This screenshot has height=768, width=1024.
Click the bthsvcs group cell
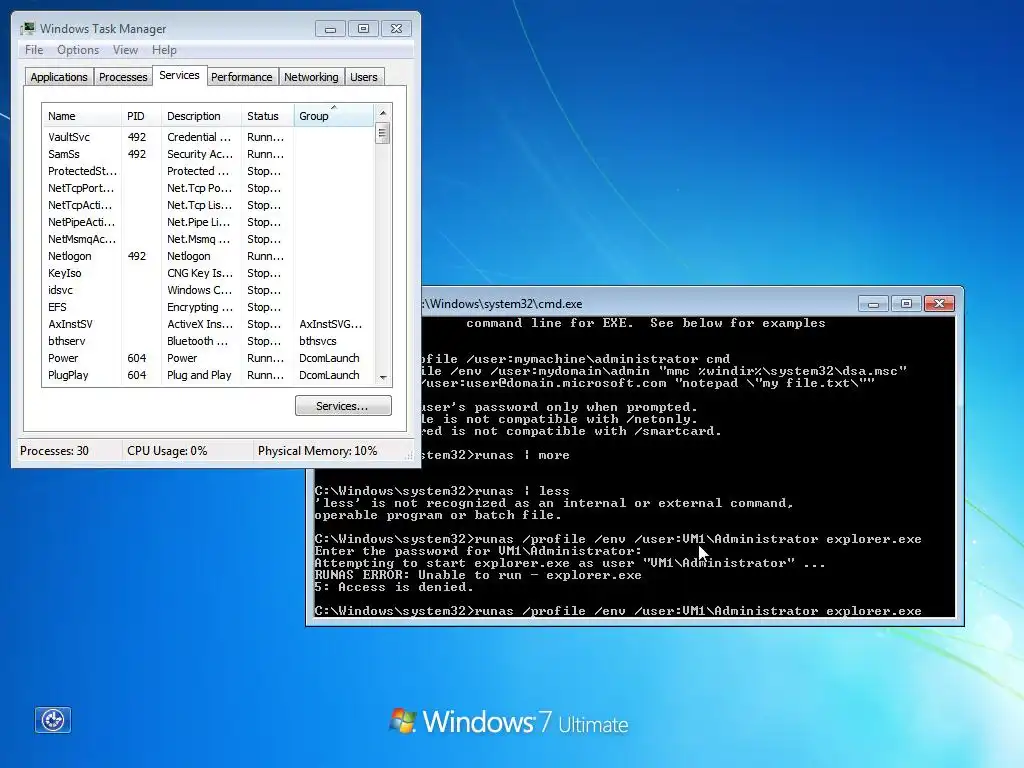coord(318,341)
